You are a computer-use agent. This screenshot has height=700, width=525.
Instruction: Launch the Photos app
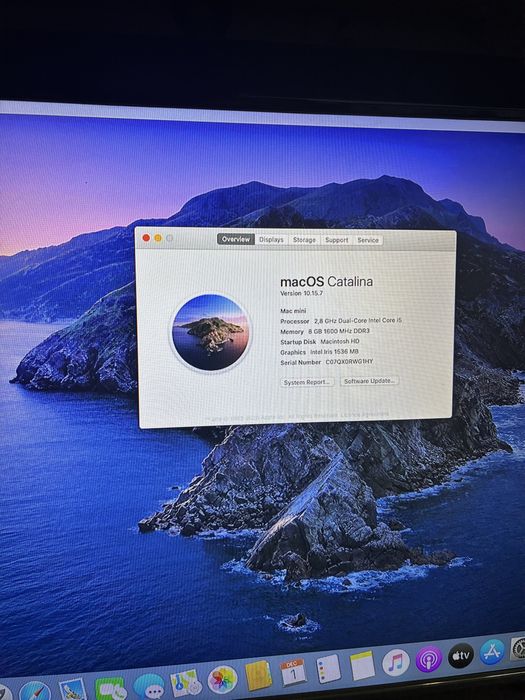[x=222, y=679]
